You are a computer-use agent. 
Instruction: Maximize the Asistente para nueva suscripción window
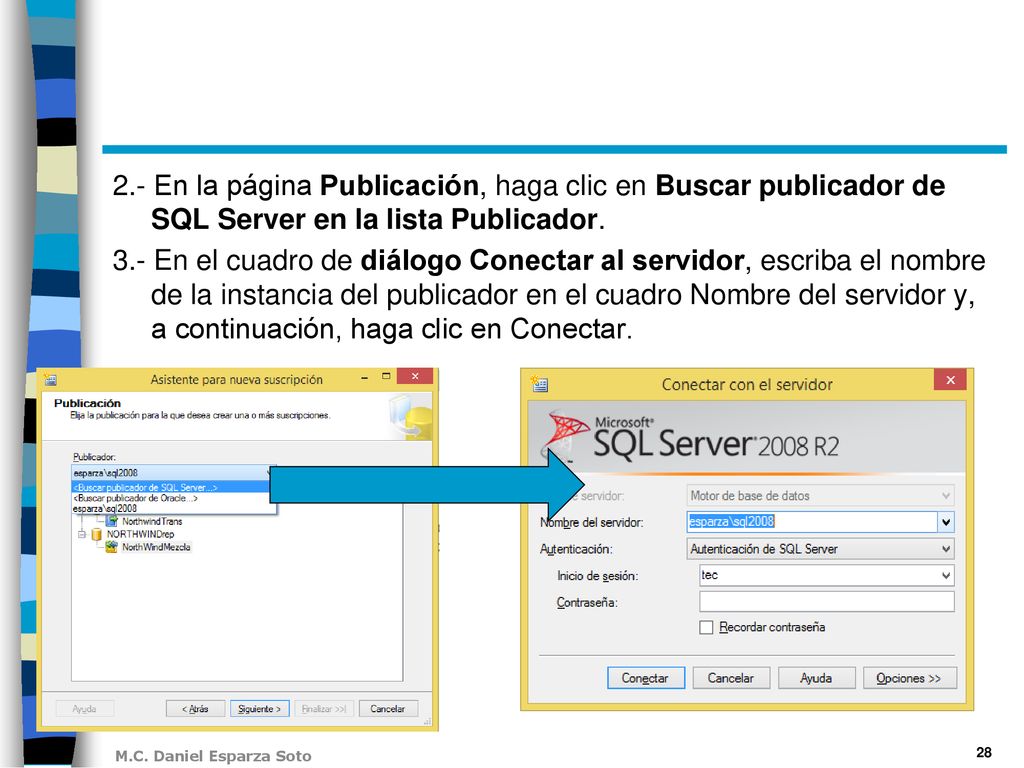tap(386, 377)
